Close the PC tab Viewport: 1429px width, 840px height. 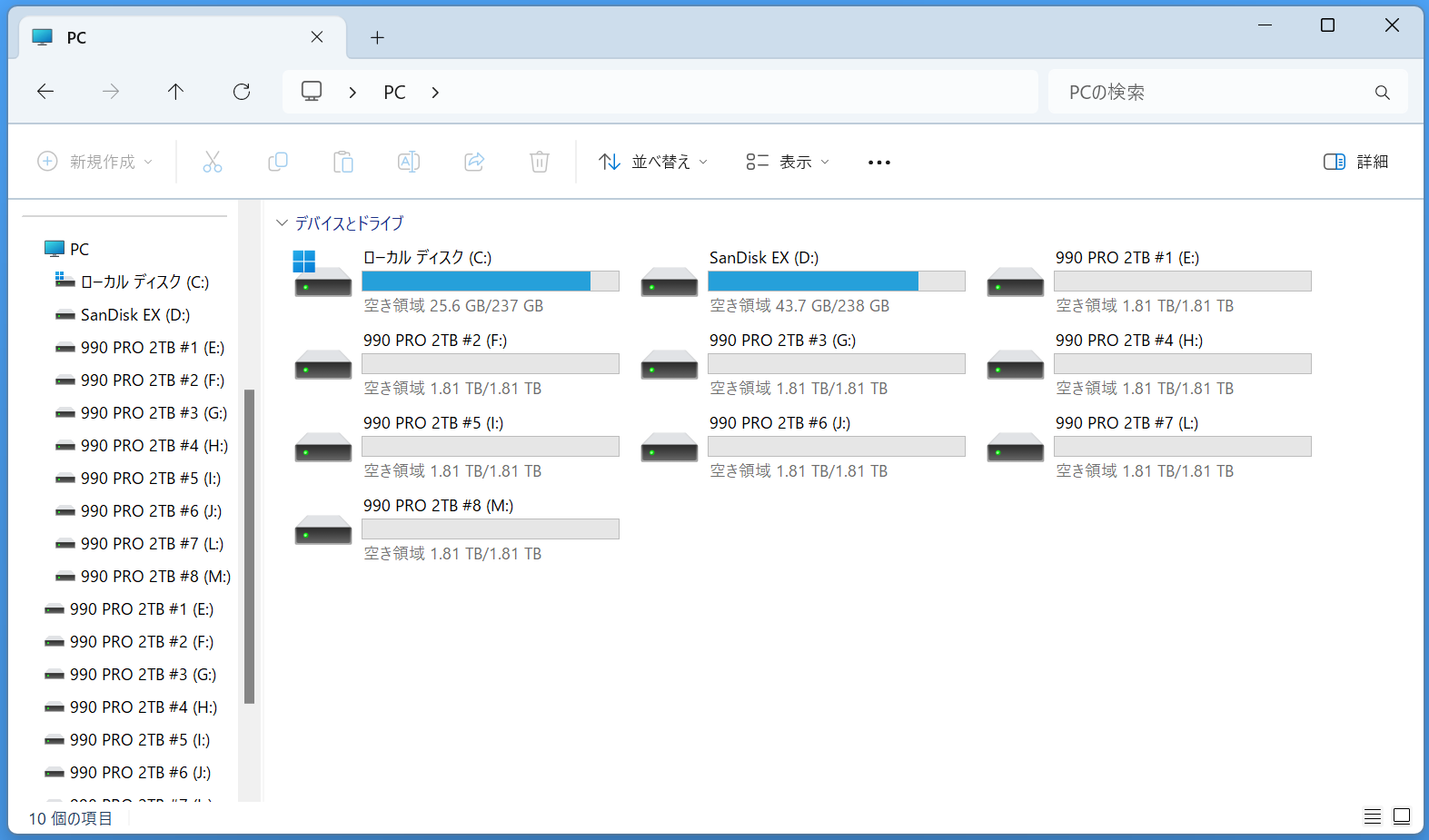(317, 37)
